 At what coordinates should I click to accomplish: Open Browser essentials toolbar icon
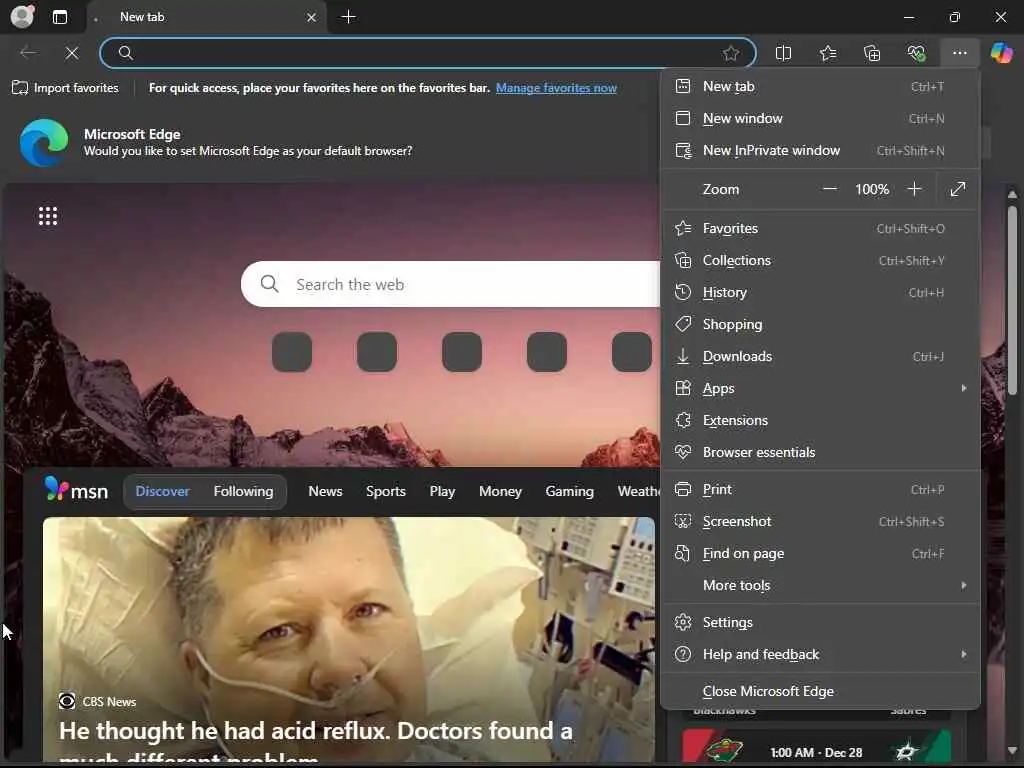[x=916, y=53]
